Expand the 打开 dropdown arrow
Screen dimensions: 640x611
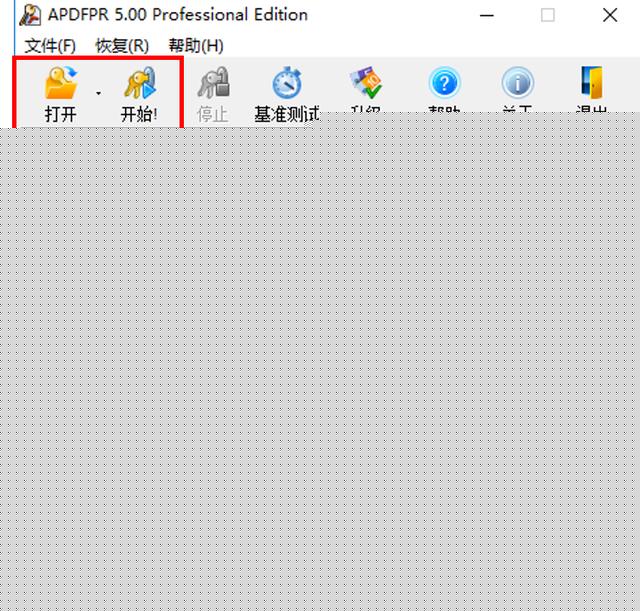pos(98,94)
